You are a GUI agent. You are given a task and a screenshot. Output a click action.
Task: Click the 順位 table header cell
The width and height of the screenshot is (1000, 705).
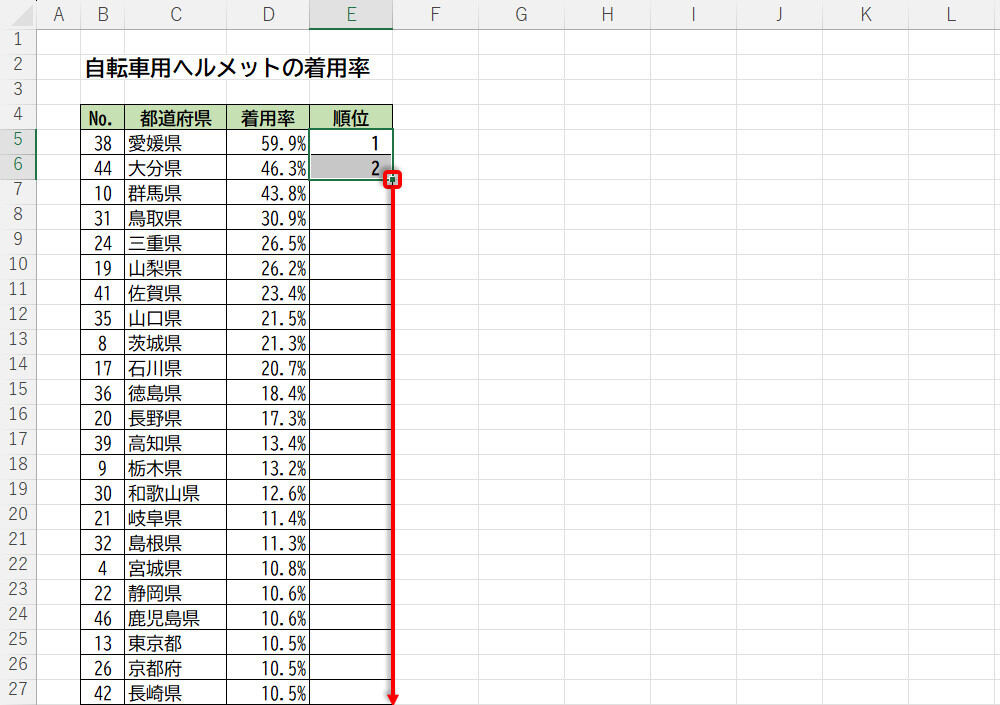tap(351, 118)
